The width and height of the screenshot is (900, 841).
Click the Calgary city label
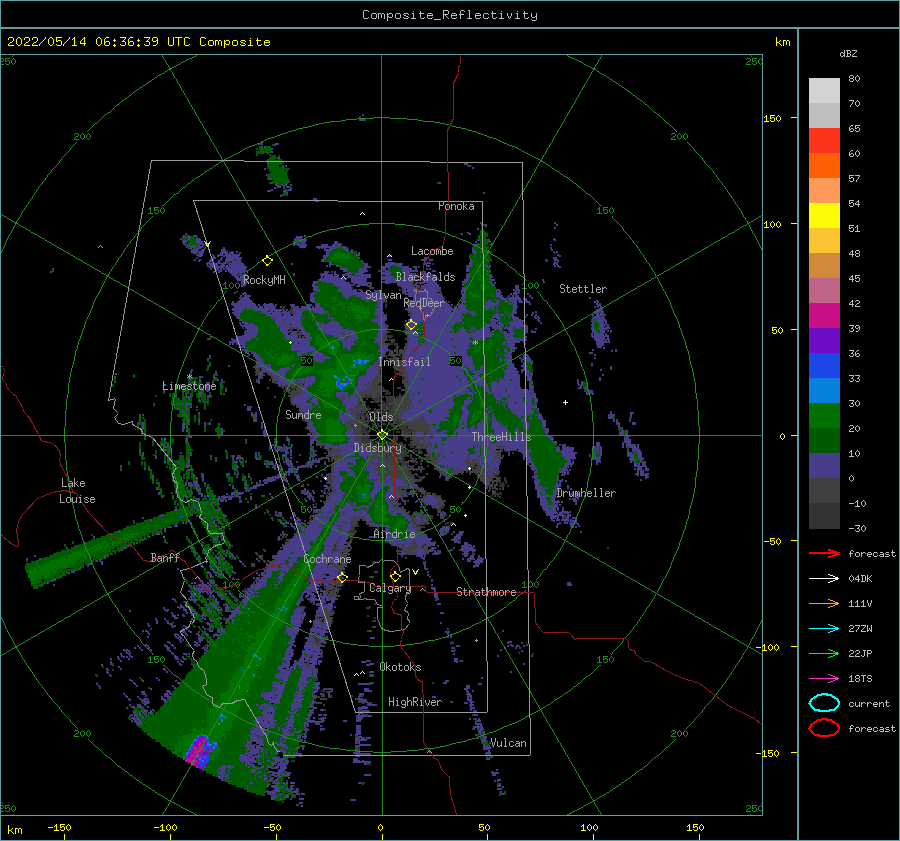[390, 588]
